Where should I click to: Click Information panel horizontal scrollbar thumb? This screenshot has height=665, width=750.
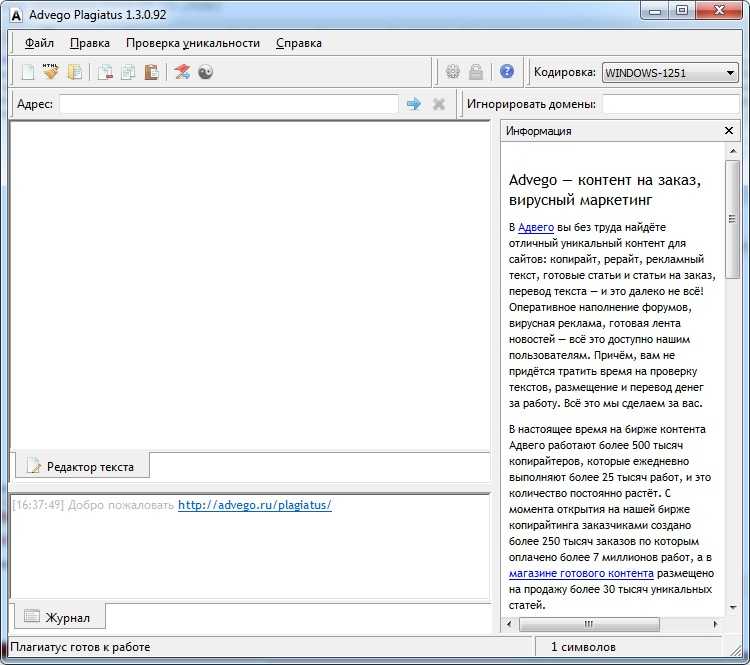pyautogui.click(x=589, y=624)
